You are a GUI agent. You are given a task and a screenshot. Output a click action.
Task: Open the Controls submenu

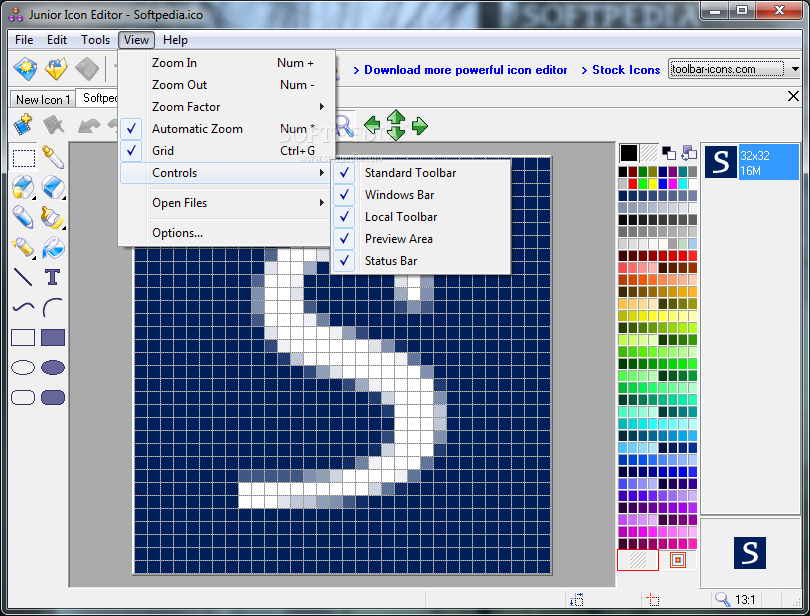coord(223,173)
